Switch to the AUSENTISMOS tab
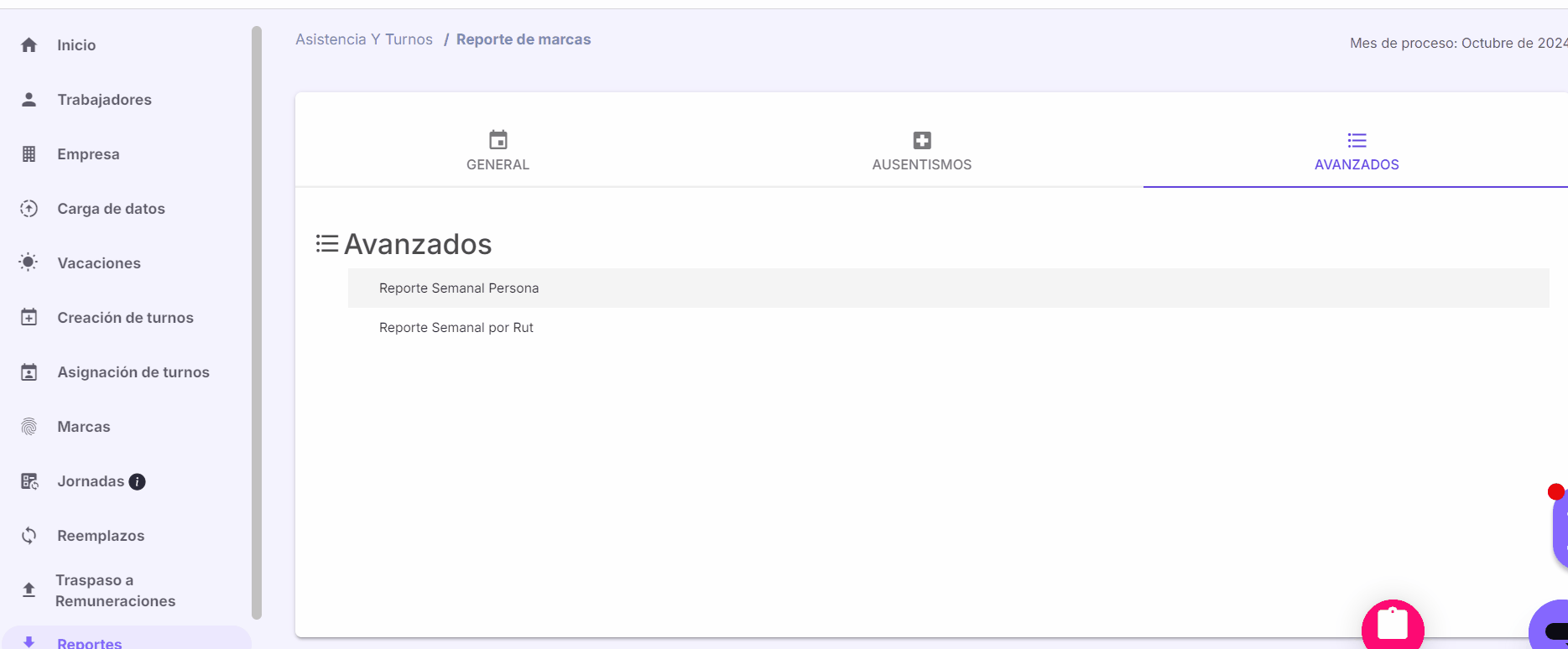The height and width of the screenshot is (649, 1568). (922, 151)
